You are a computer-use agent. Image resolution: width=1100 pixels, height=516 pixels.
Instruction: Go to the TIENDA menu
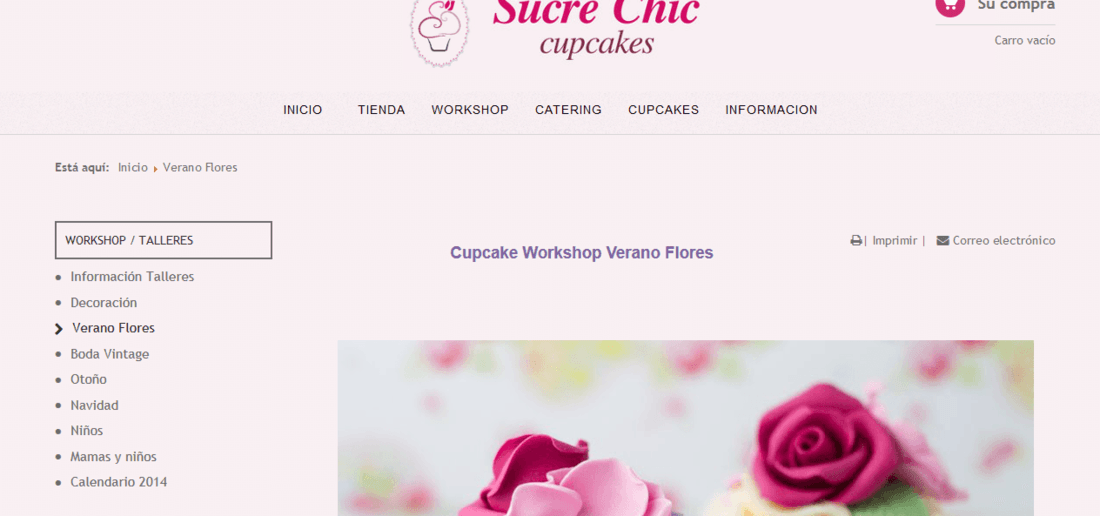pyautogui.click(x=381, y=110)
